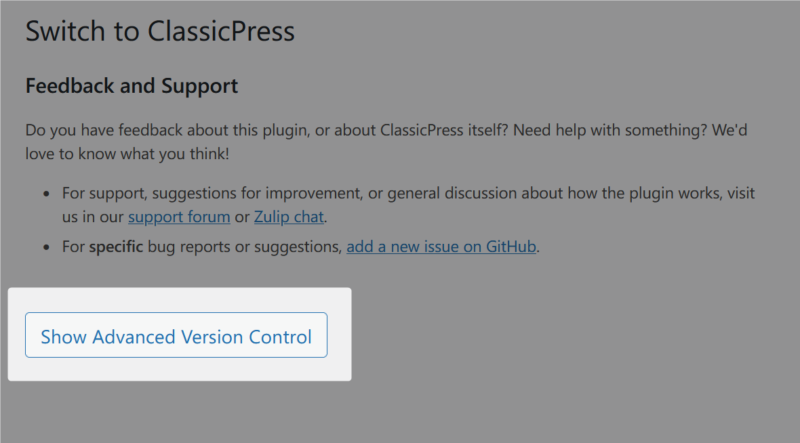
Task: Click the Switch to ClassicPress page title
Action: 160,31
